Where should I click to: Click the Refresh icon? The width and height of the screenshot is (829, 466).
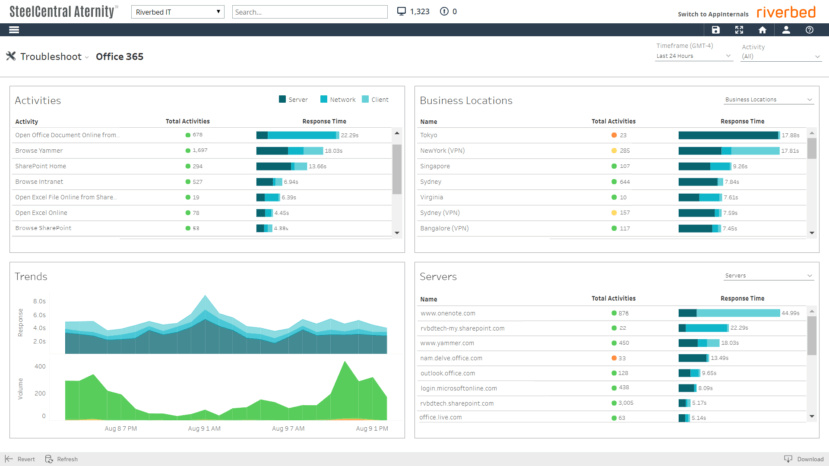(49, 459)
